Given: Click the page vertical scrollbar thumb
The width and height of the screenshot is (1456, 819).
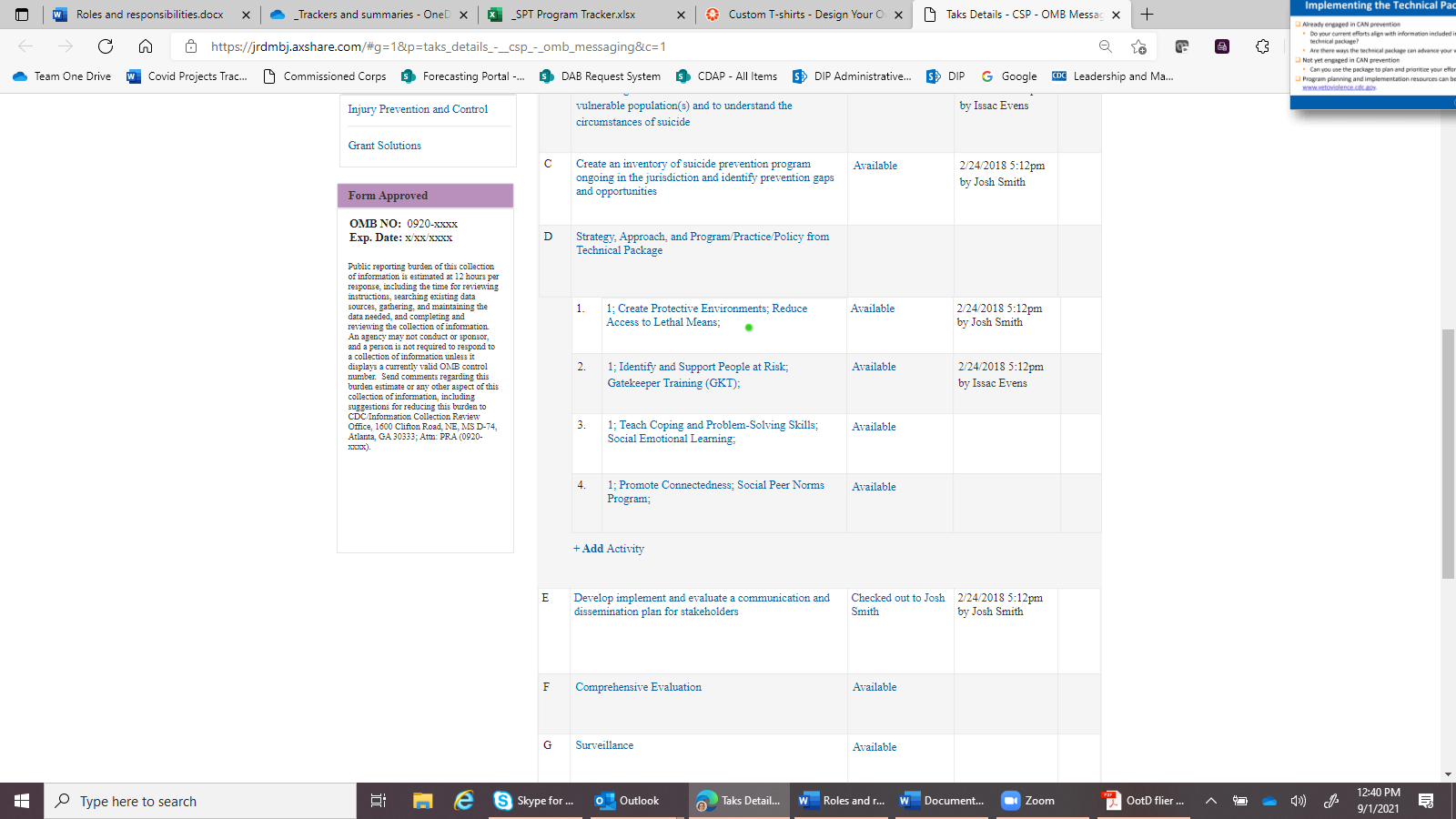Looking at the screenshot, I should 1448,454.
